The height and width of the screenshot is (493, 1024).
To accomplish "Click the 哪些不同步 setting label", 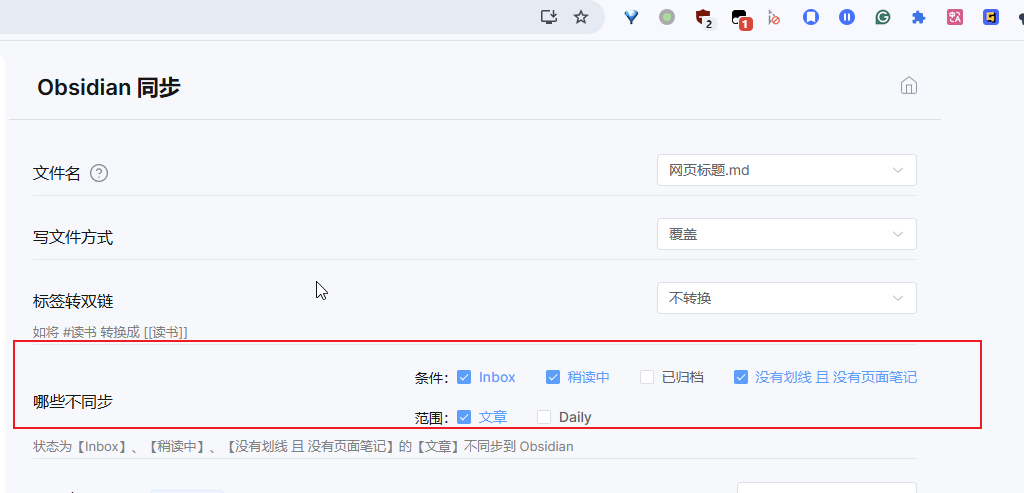I will click(x=72, y=402).
